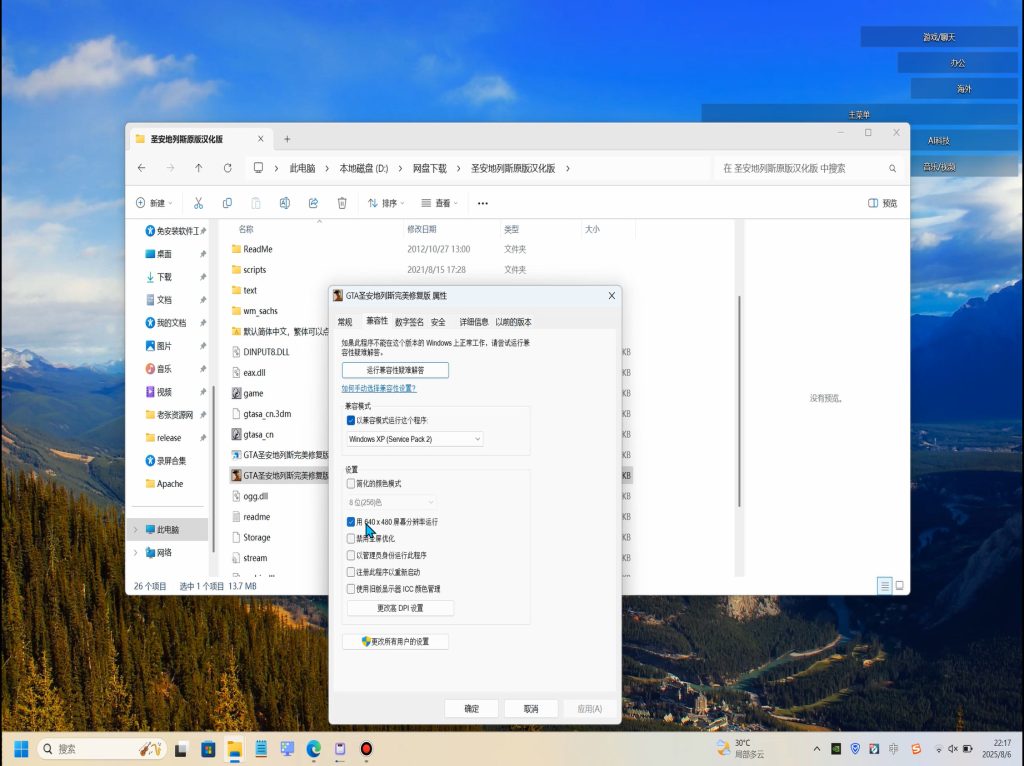This screenshot has width=1024, height=766.
Task: Select the scripts folder in file list
Action: [255, 270]
